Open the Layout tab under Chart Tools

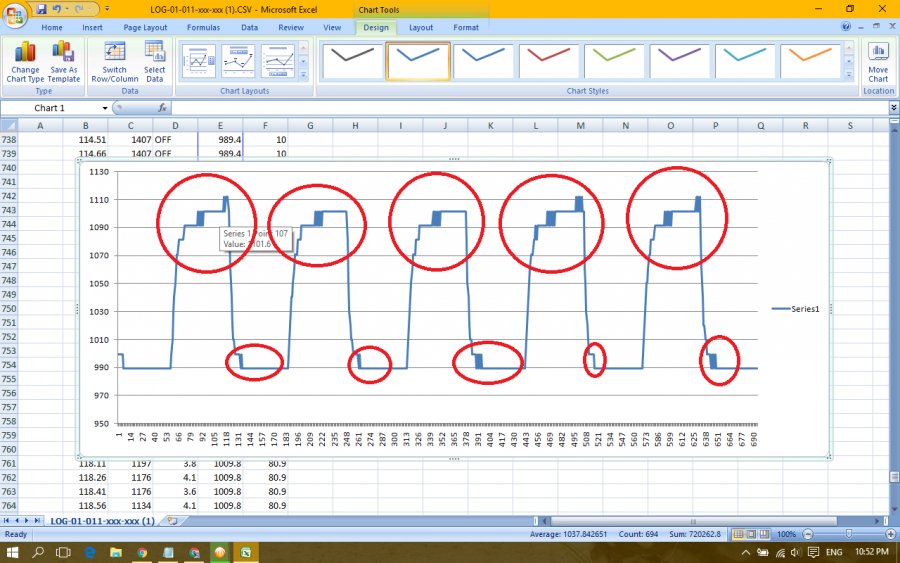421,28
